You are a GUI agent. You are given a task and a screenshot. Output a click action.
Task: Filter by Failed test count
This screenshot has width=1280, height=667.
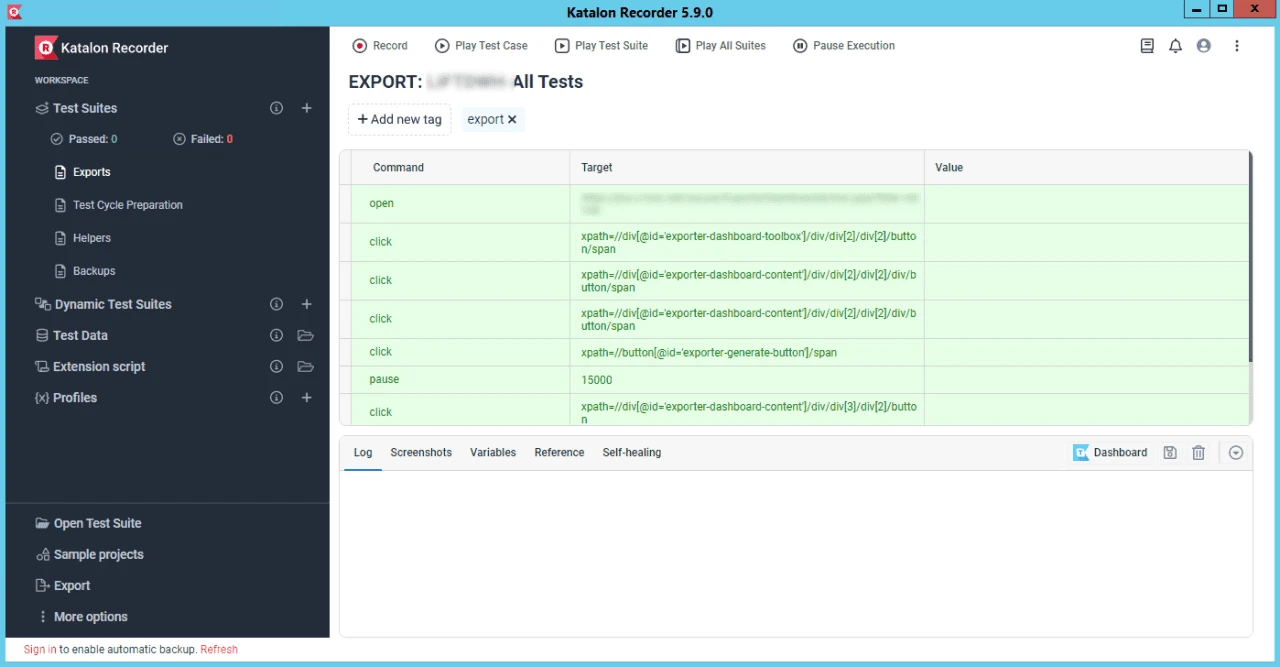point(203,139)
